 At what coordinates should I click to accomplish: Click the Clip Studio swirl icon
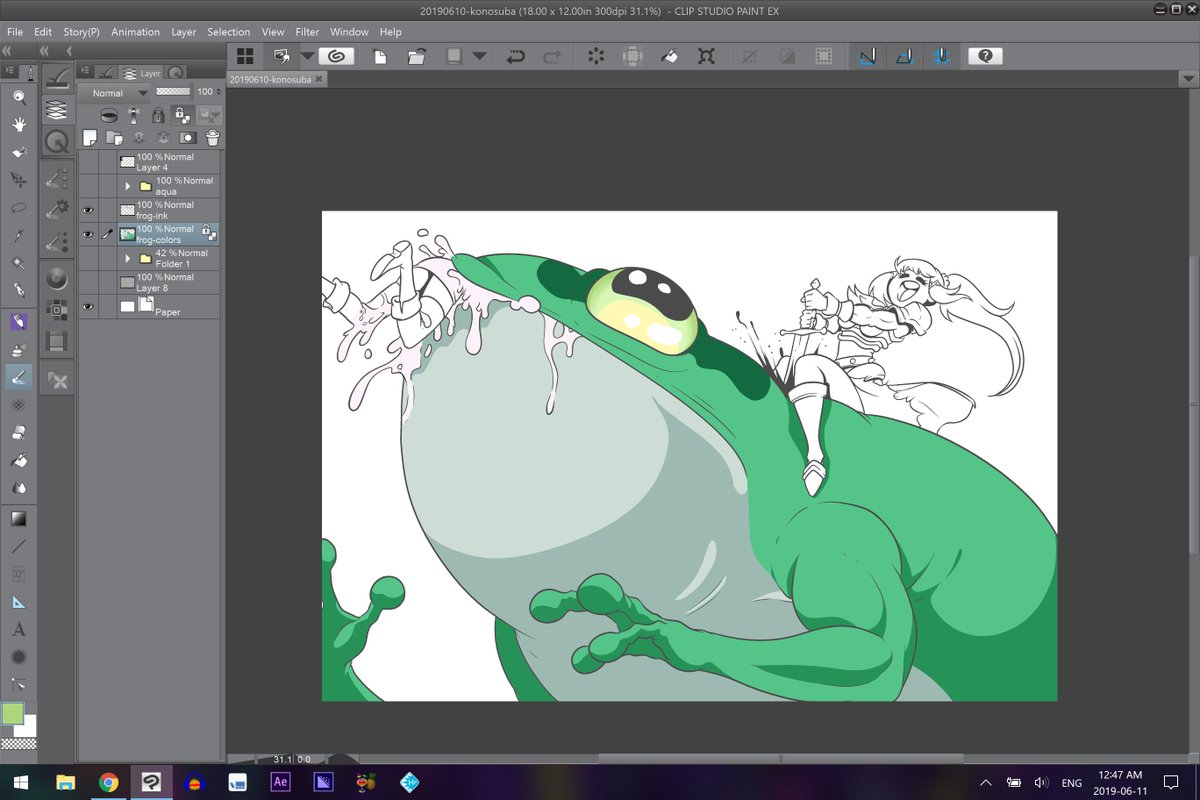[x=337, y=56]
